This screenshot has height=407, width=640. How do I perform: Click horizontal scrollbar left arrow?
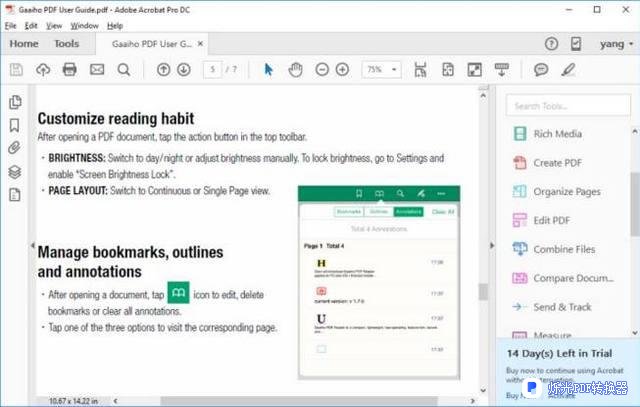pyautogui.click(x=116, y=401)
